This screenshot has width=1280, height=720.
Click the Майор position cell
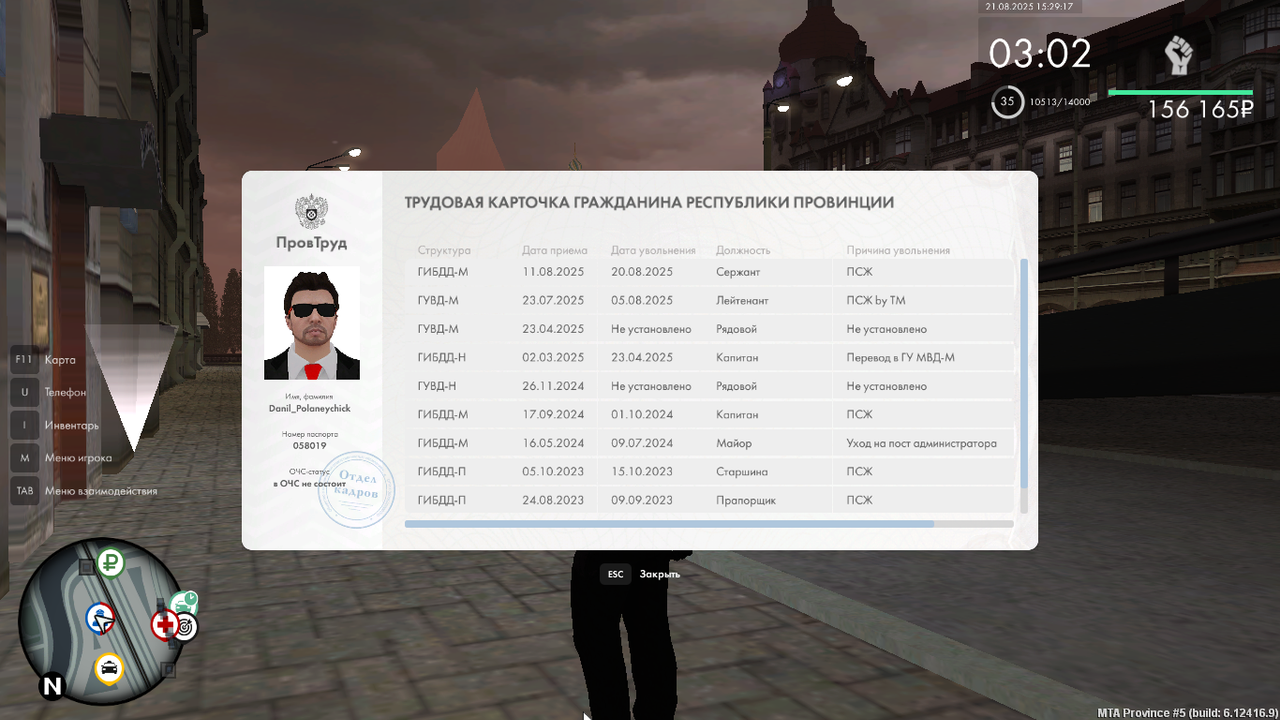click(x=734, y=443)
